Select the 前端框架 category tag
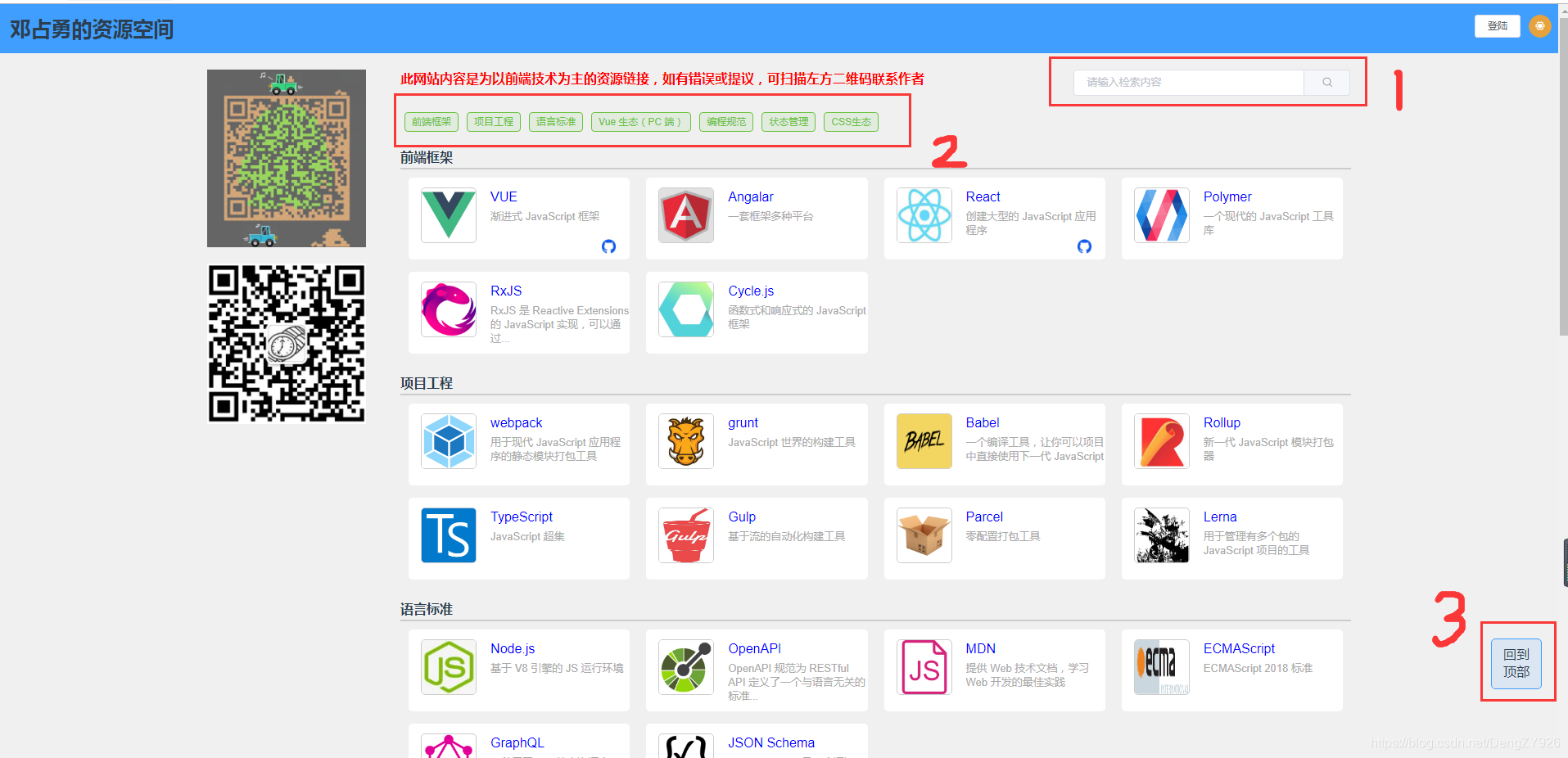The width and height of the screenshot is (1568, 758). (432, 122)
